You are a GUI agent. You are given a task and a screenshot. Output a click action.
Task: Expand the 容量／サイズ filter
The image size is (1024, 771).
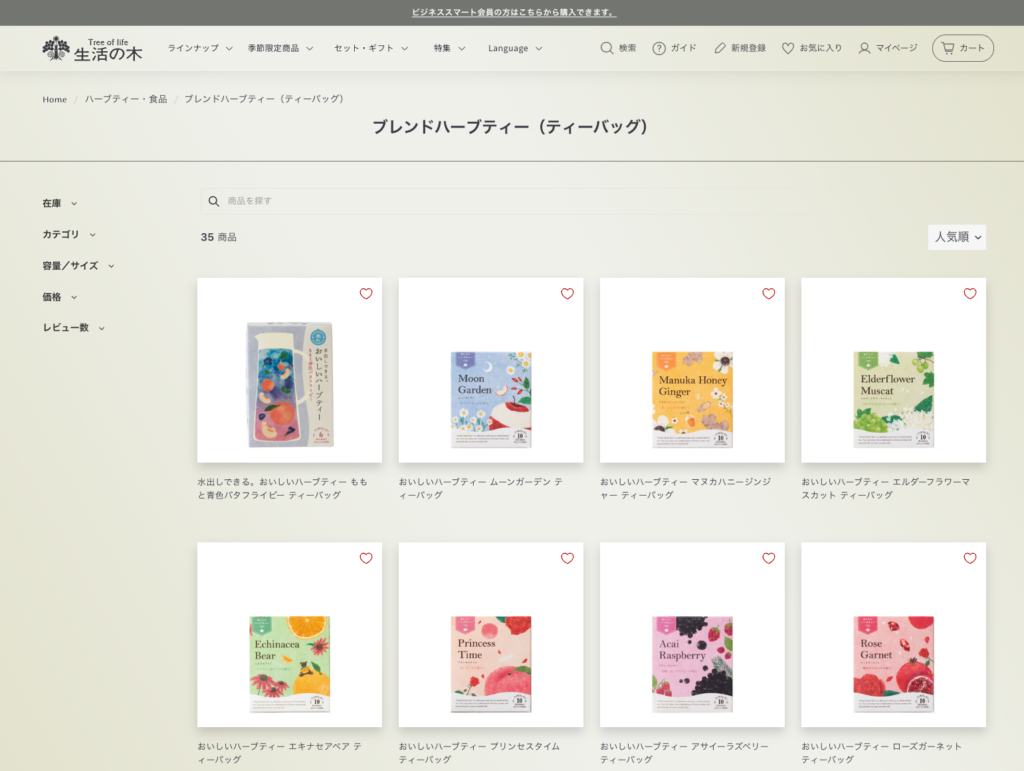click(78, 266)
